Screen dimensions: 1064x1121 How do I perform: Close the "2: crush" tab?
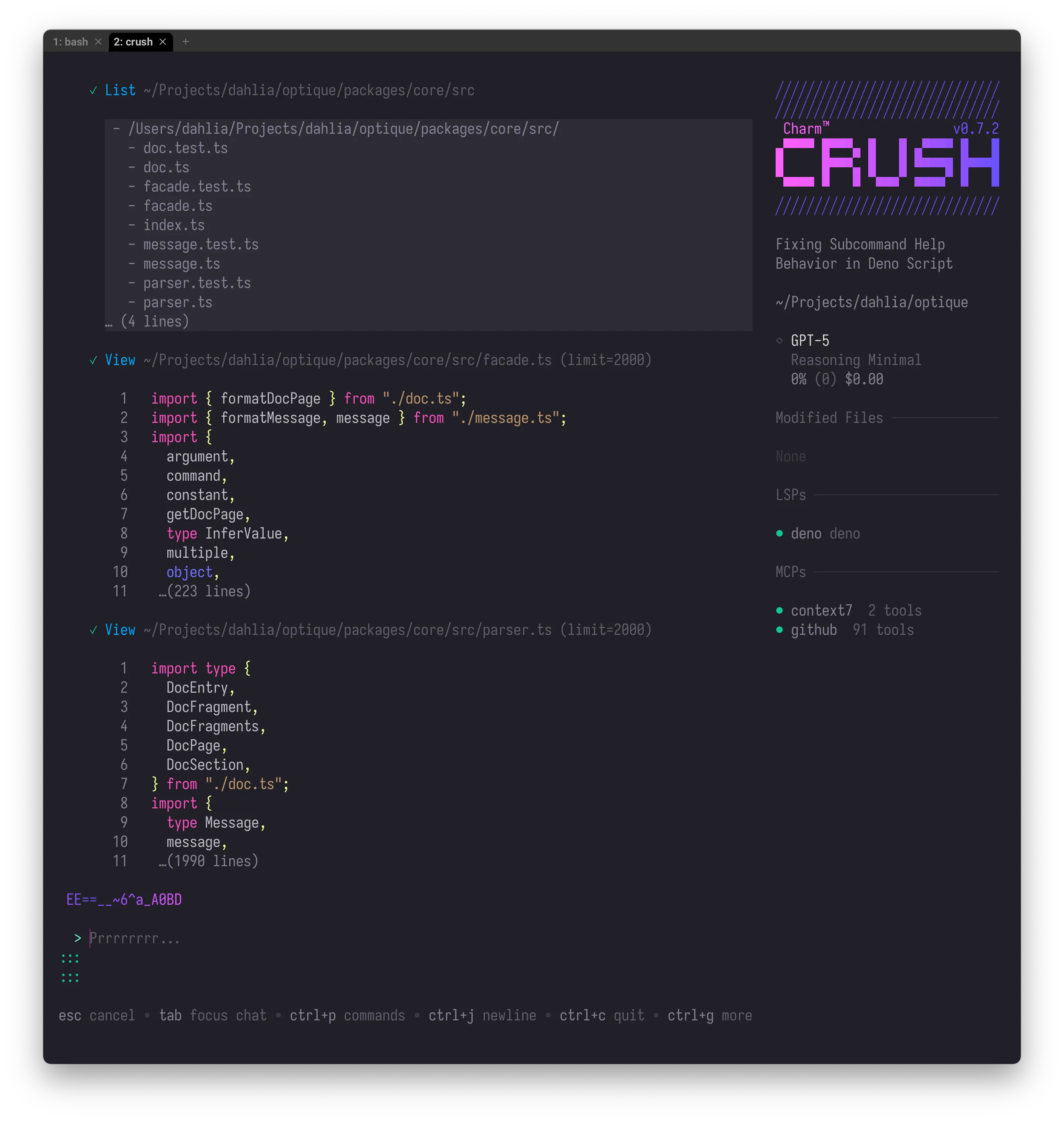click(163, 42)
